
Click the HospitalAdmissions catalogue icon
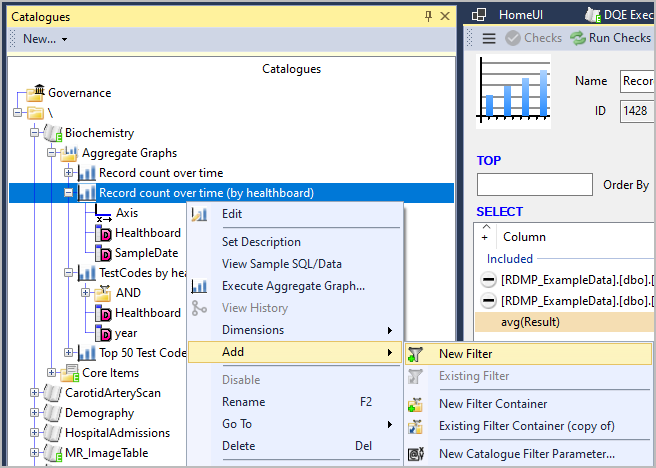click(x=53, y=433)
